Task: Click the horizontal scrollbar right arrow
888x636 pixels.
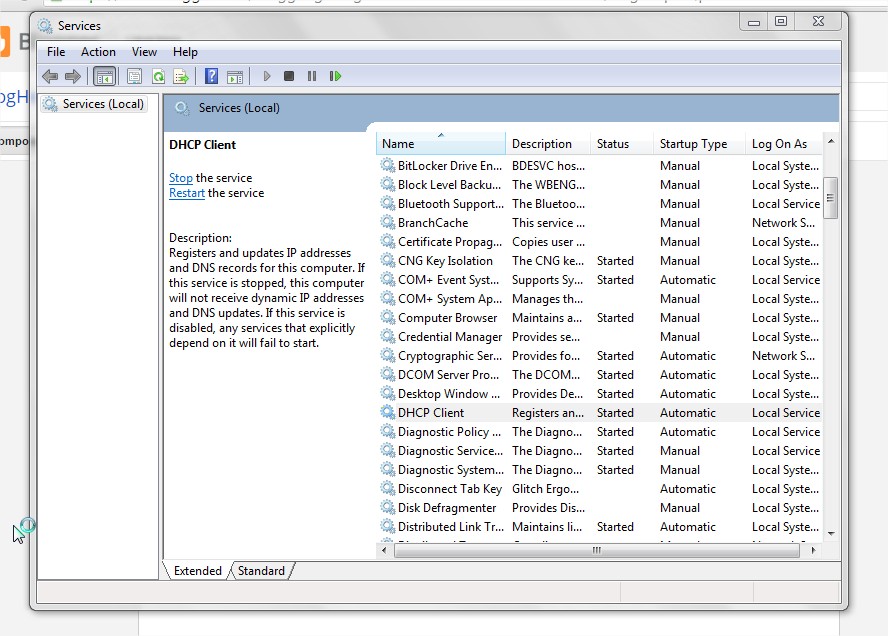Action: [814, 550]
